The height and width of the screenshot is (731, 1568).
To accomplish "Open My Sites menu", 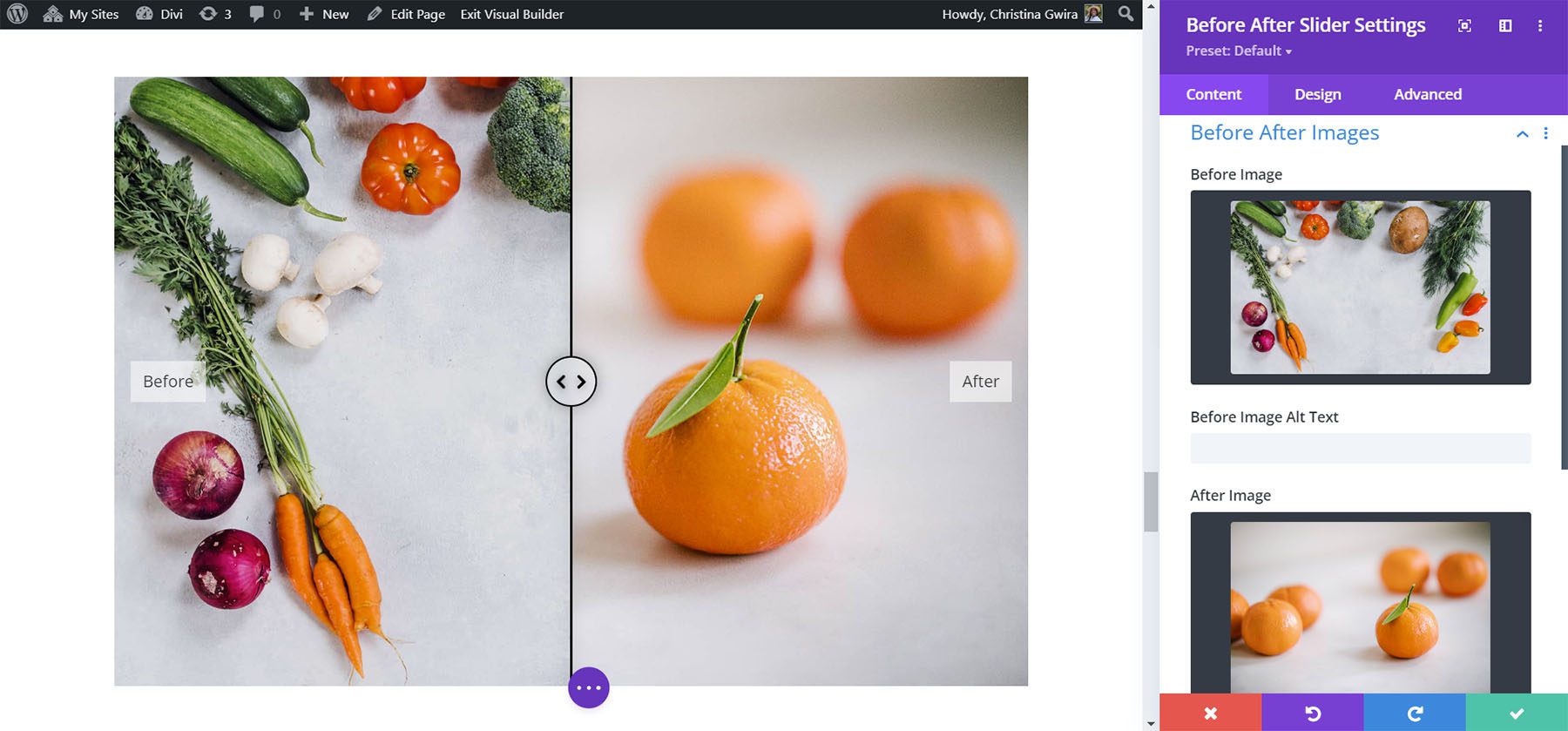I will click(x=81, y=14).
